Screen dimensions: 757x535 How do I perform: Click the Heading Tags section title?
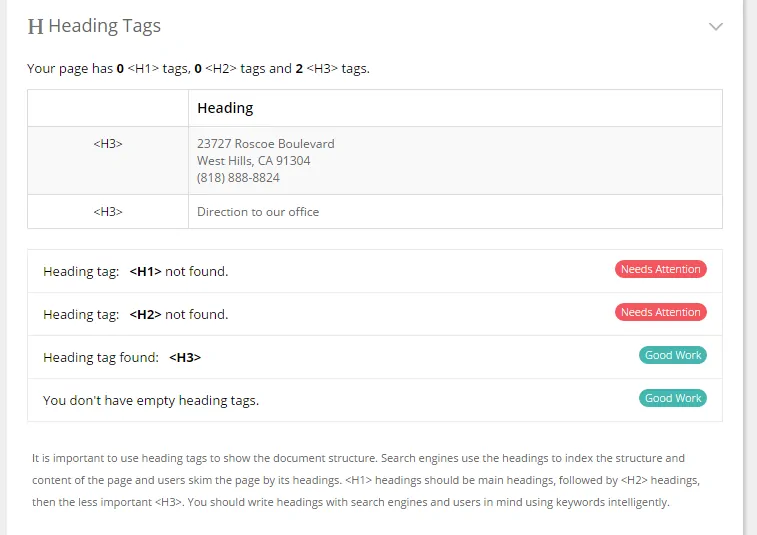coord(105,26)
